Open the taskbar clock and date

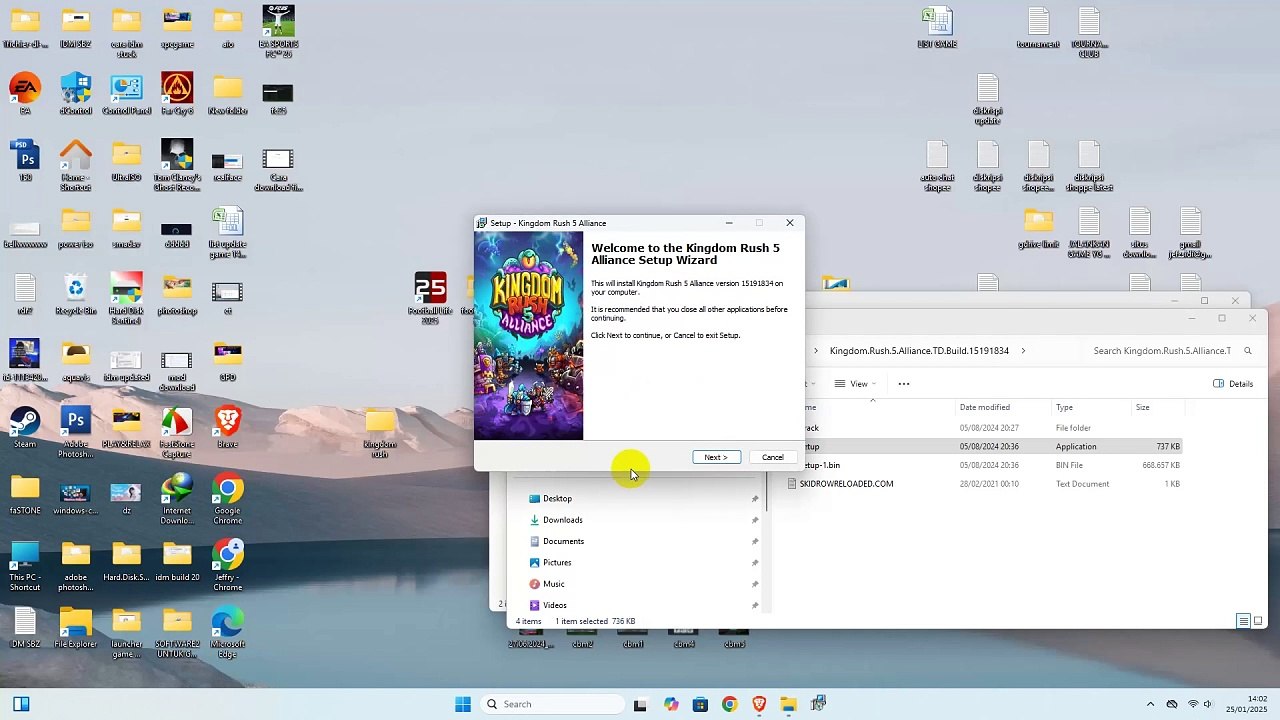(x=1247, y=704)
